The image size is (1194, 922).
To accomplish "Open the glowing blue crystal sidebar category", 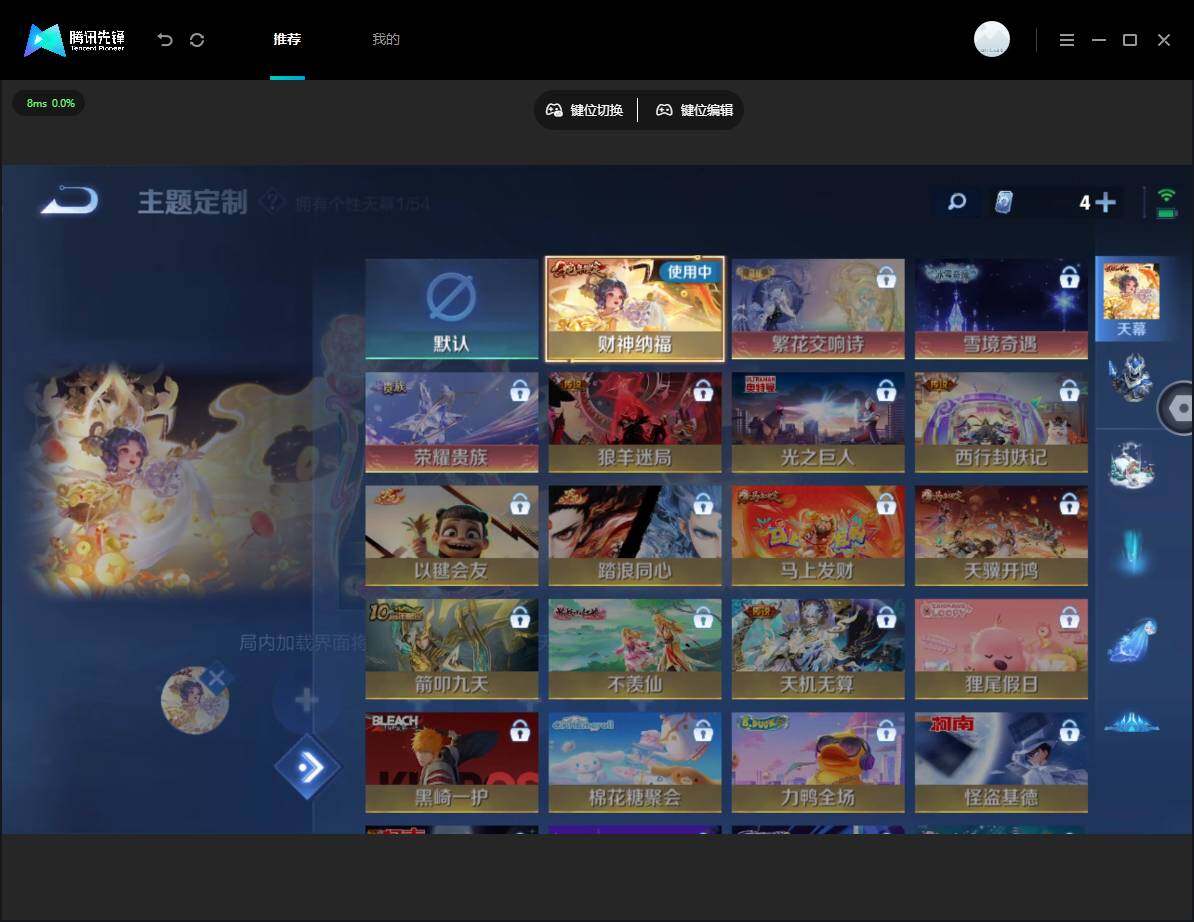I will coord(1132,550).
